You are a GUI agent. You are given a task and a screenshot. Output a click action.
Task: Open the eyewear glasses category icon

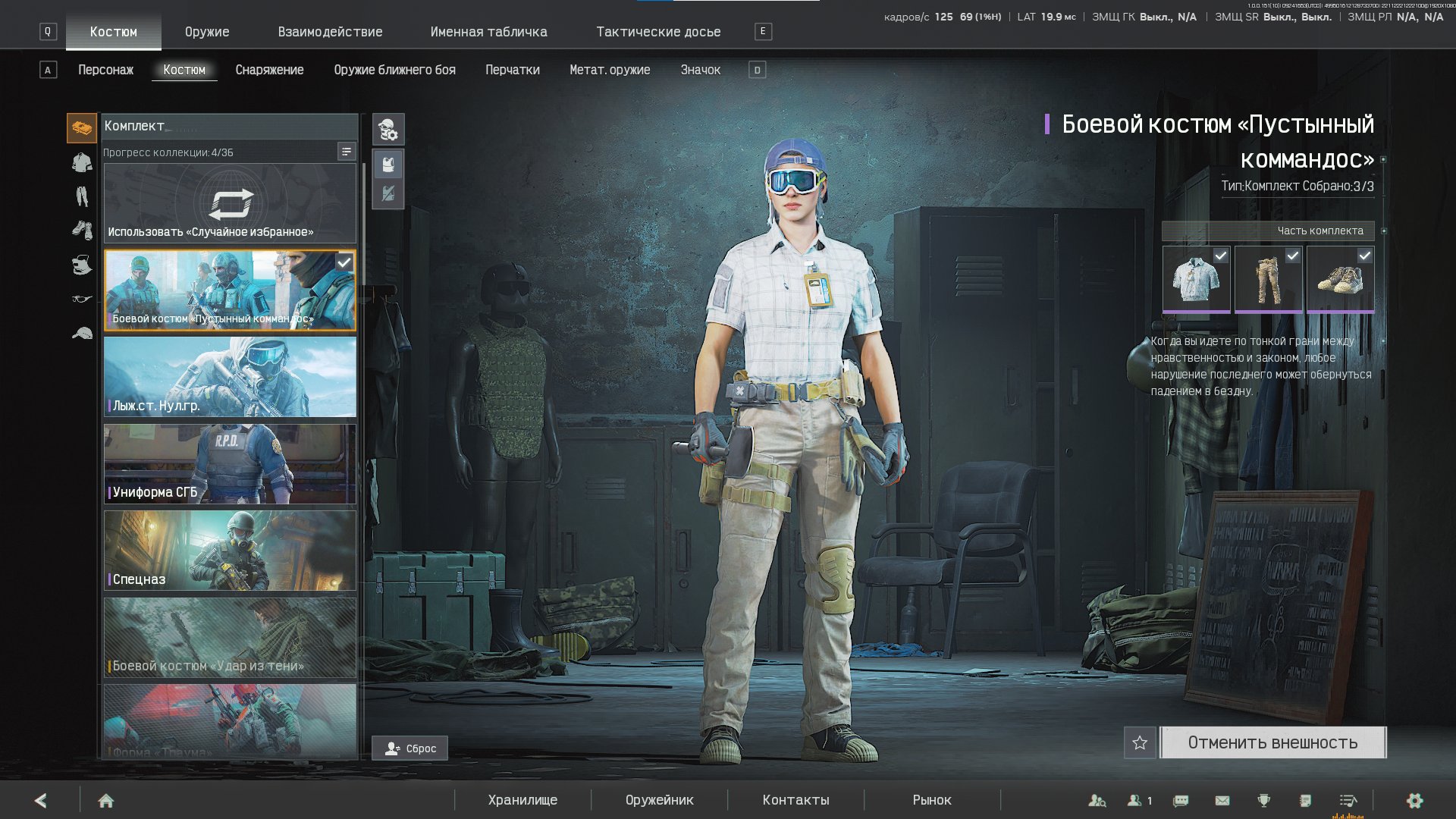point(82,299)
